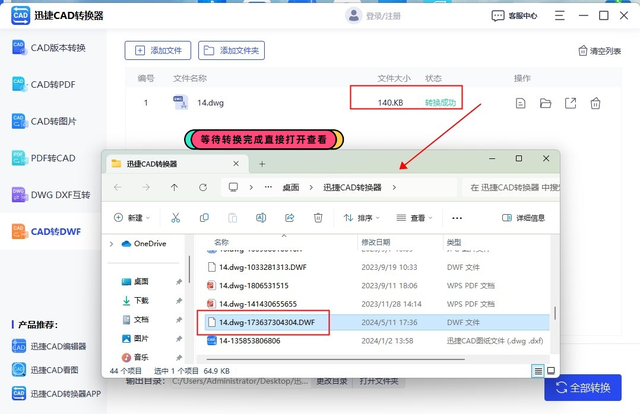Viewport: 640px width, 414px height.
Task: Click the share/export icon for 14.dwg
Action: [570, 103]
